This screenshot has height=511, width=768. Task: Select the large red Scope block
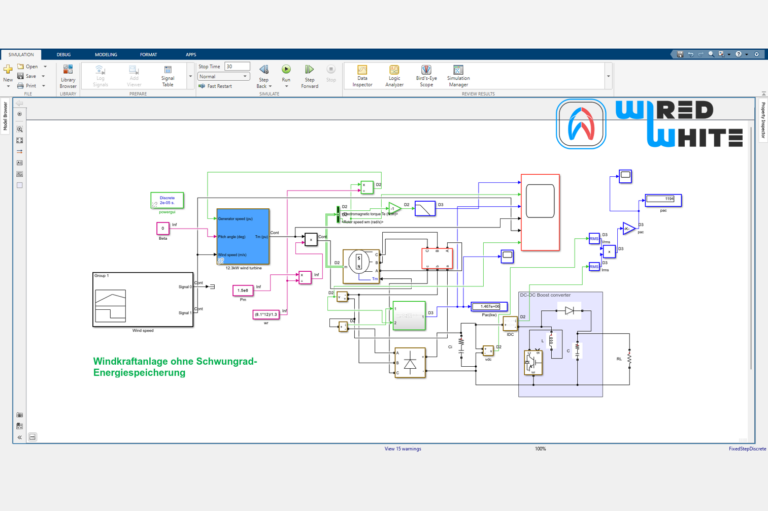click(540, 213)
